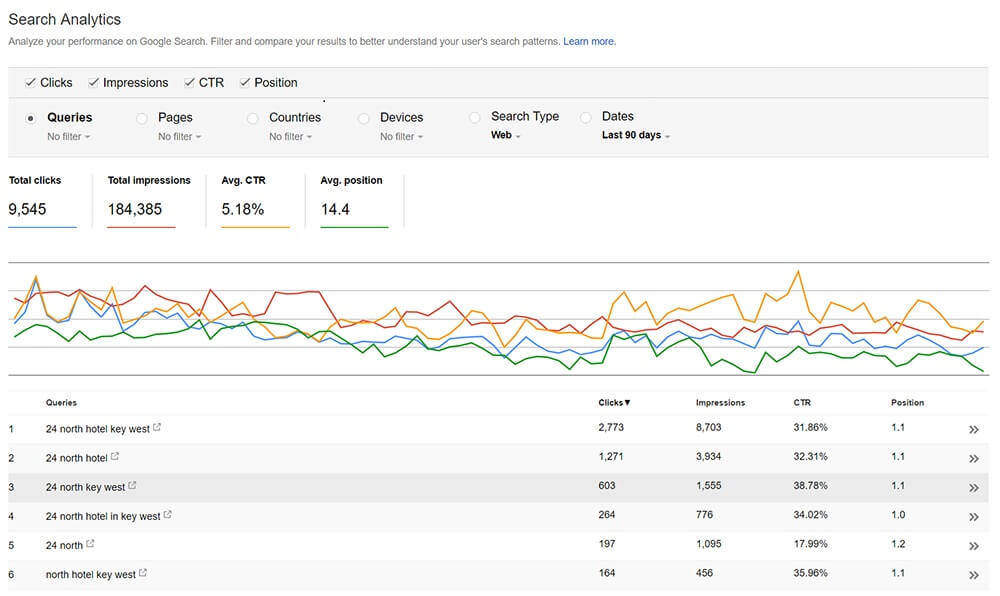
Task: Click double-arrow icon in row 4 (264 clicks)
Action: click(974, 517)
